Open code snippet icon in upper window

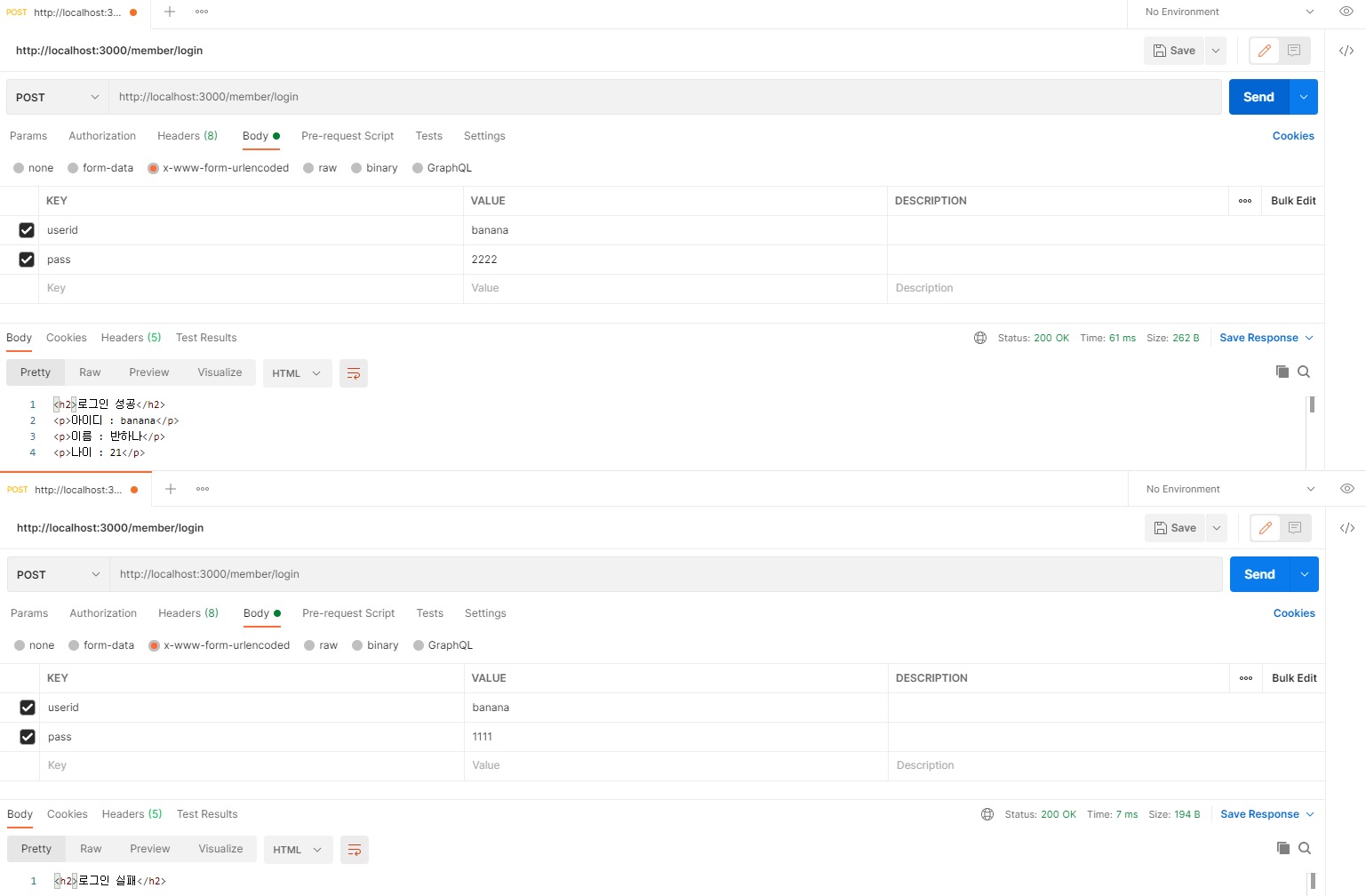(1346, 51)
